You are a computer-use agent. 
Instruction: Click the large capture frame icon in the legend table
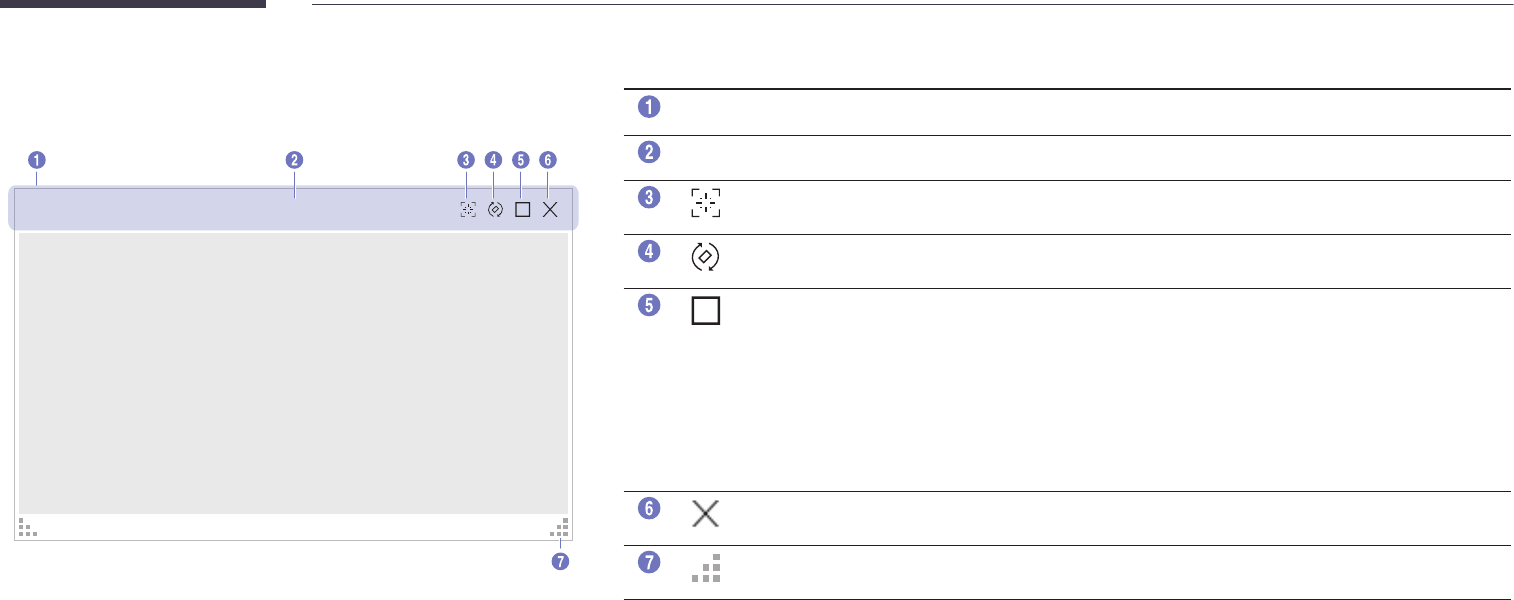point(705,203)
